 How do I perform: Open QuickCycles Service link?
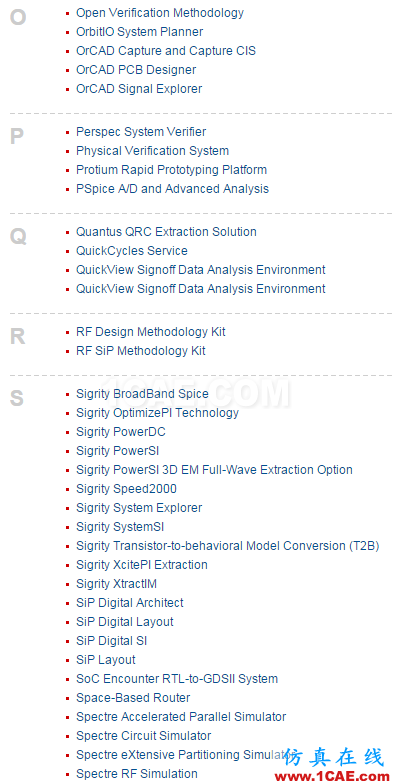pos(132,251)
